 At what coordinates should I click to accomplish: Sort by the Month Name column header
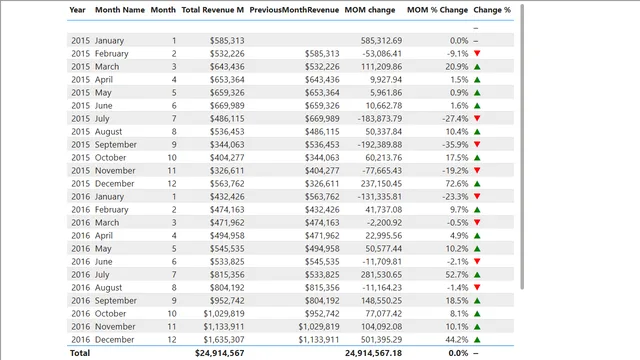pyautogui.click(x=120, y=10)
